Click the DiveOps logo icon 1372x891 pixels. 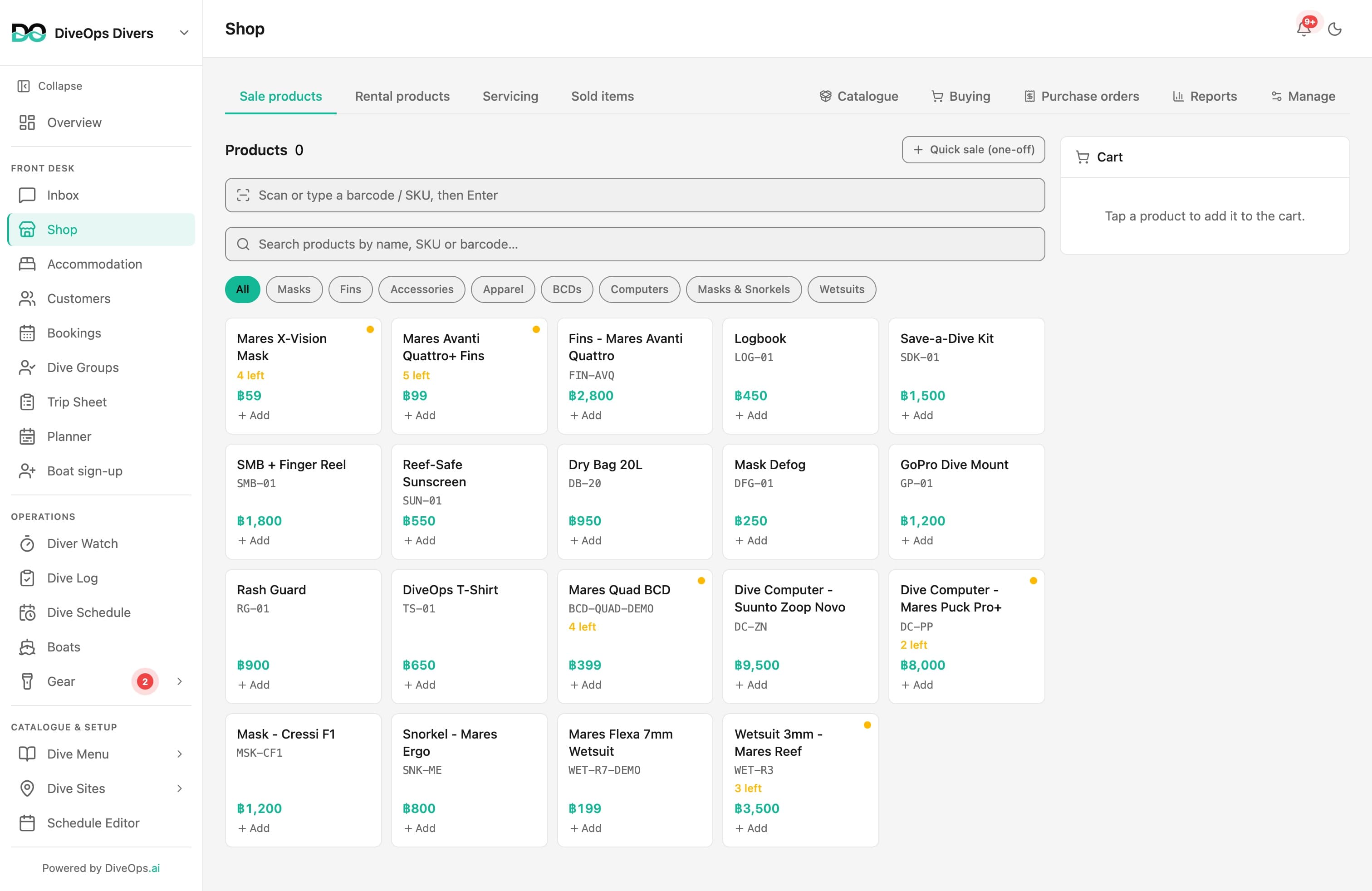pos(29,33)
